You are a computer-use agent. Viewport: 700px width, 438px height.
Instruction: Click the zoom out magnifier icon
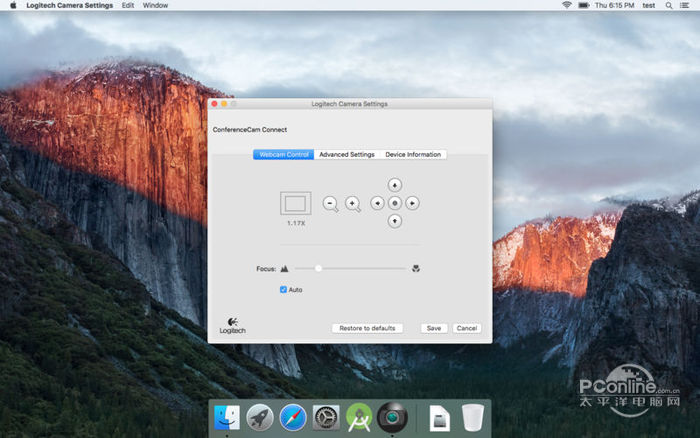pos(331,204)
